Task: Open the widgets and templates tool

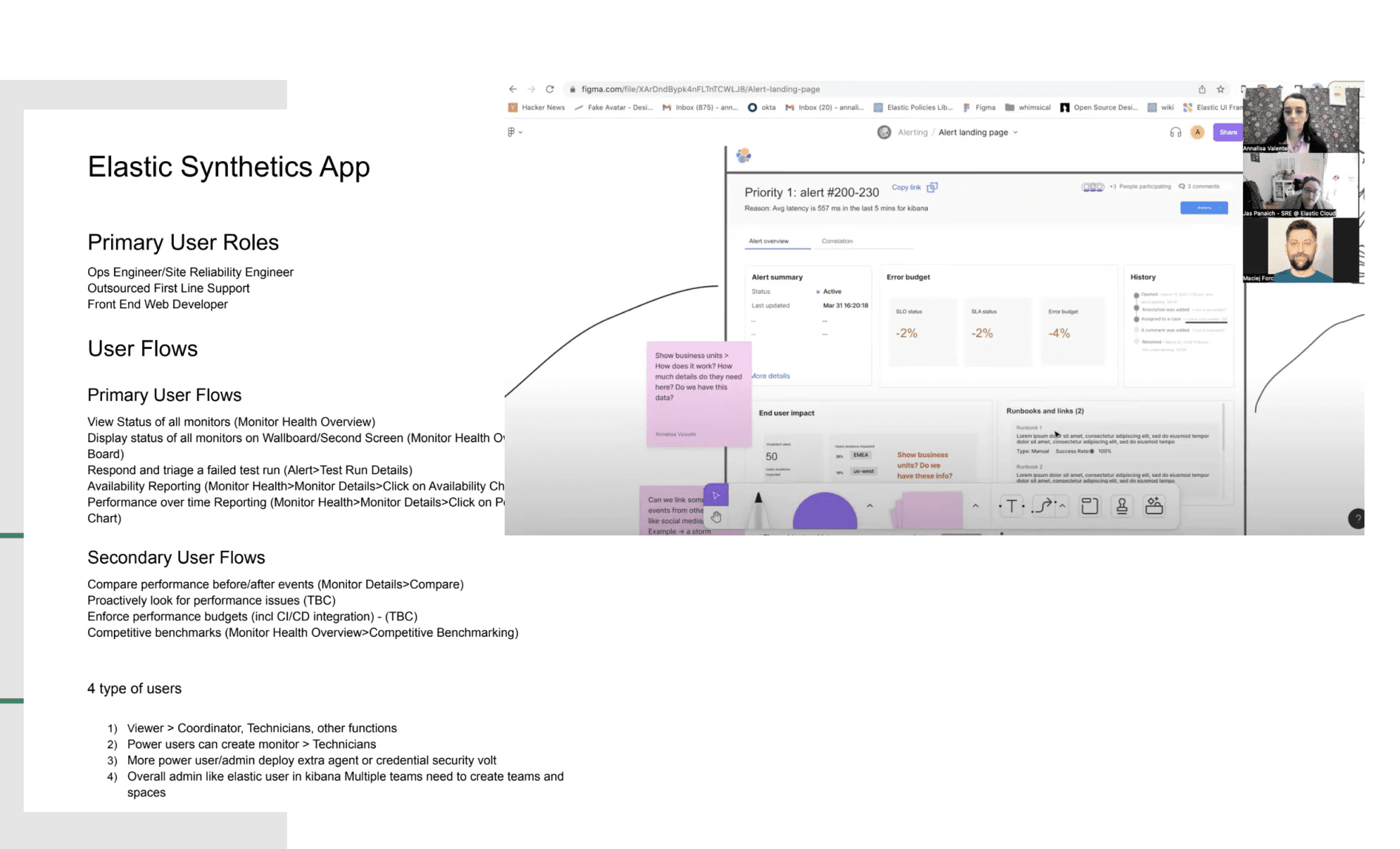Action: (x=1154, y=506)
